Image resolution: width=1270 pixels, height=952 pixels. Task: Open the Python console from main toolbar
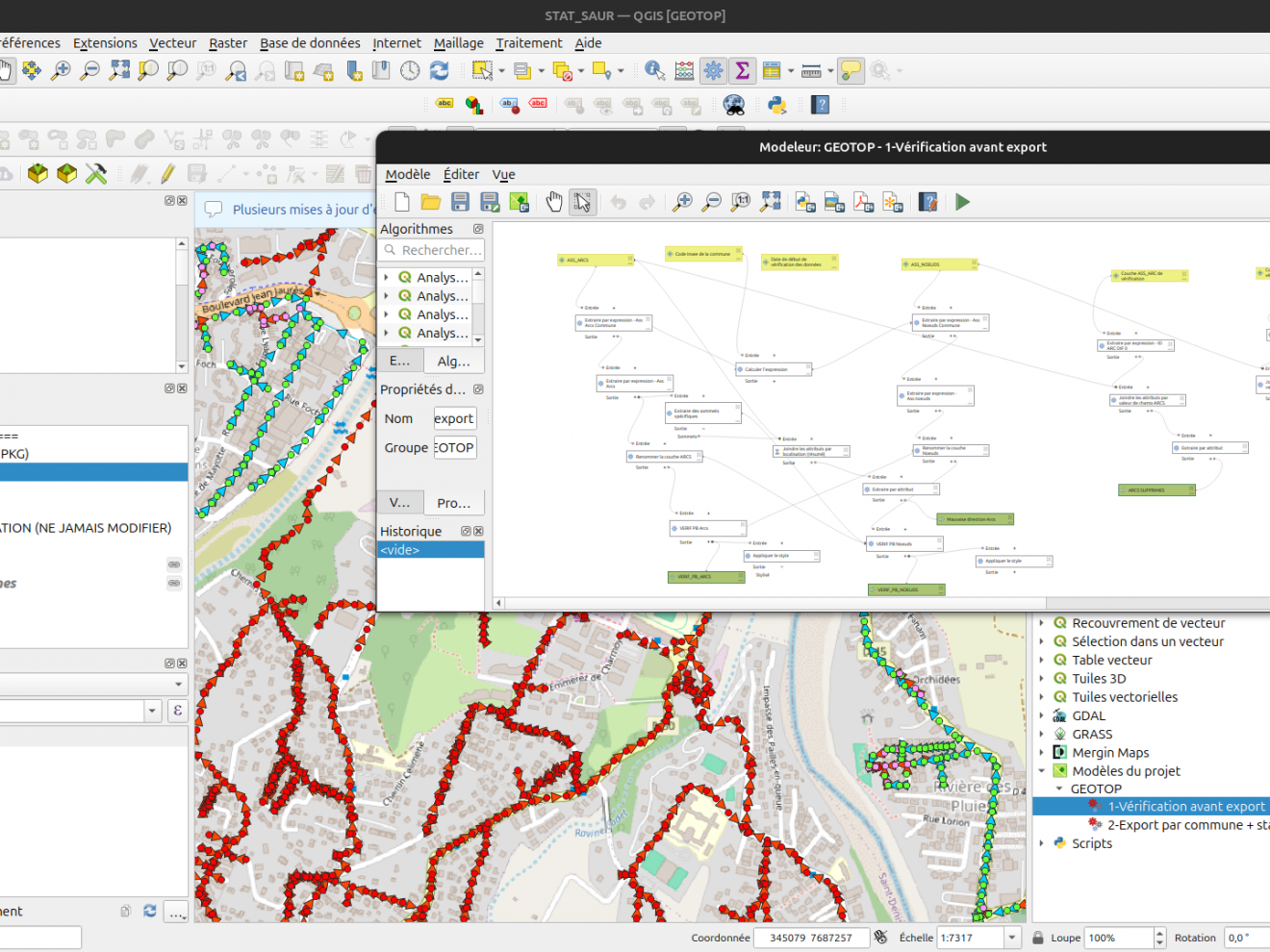777,105
